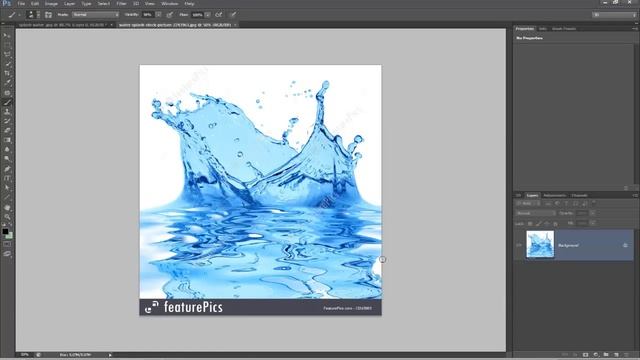Click the Background layer thumbnail
The width and height of the screenshot is (640, 360).
(x=540, y=244)
